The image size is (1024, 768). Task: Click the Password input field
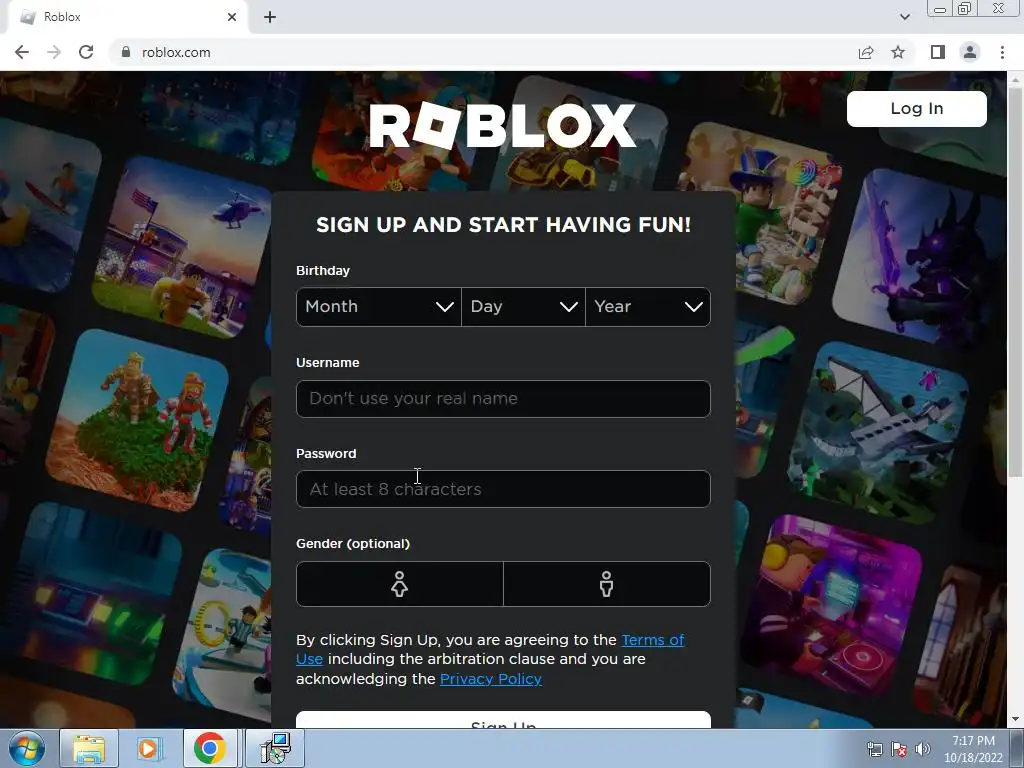[x=503, y=489]
